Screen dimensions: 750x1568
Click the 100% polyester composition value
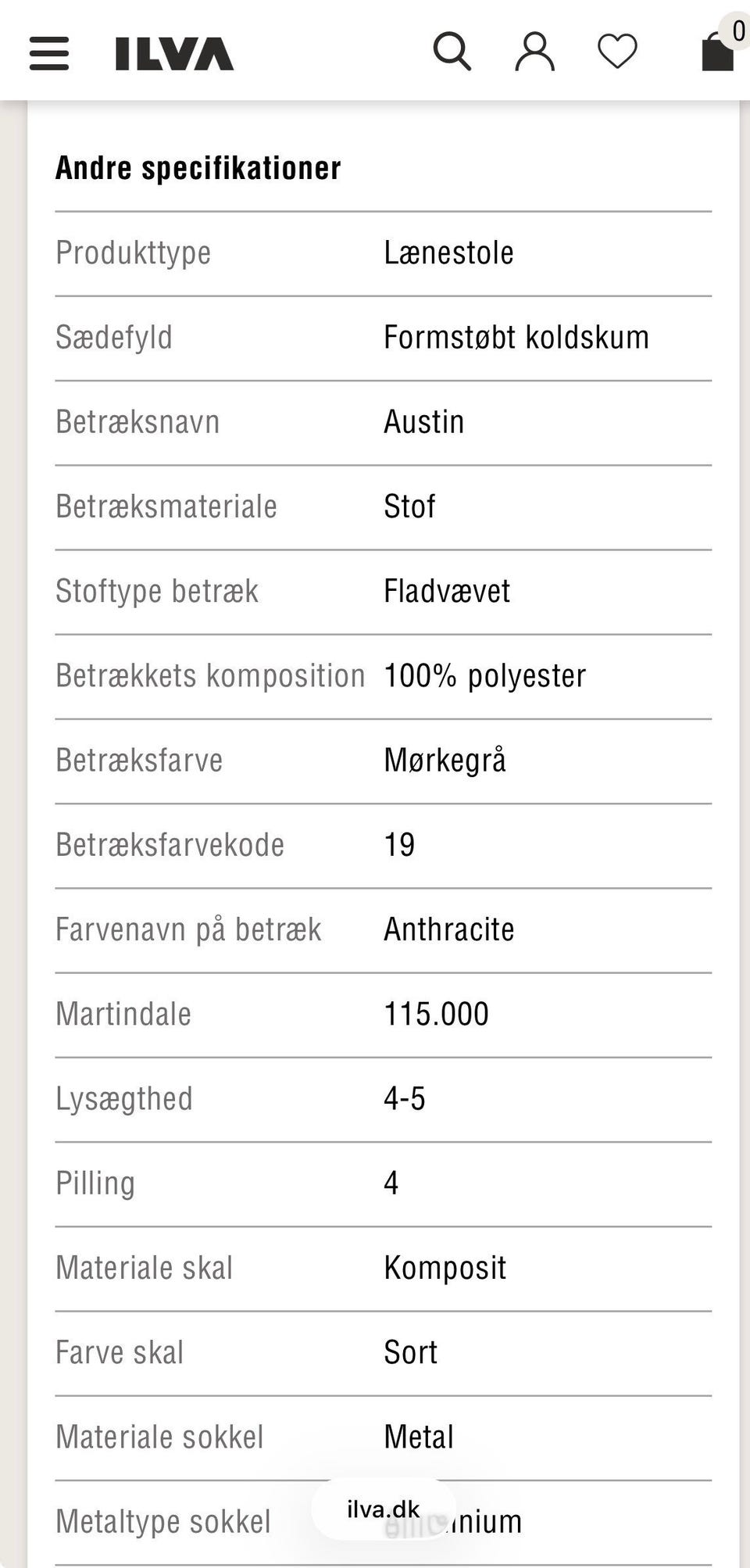pos(484,676)
